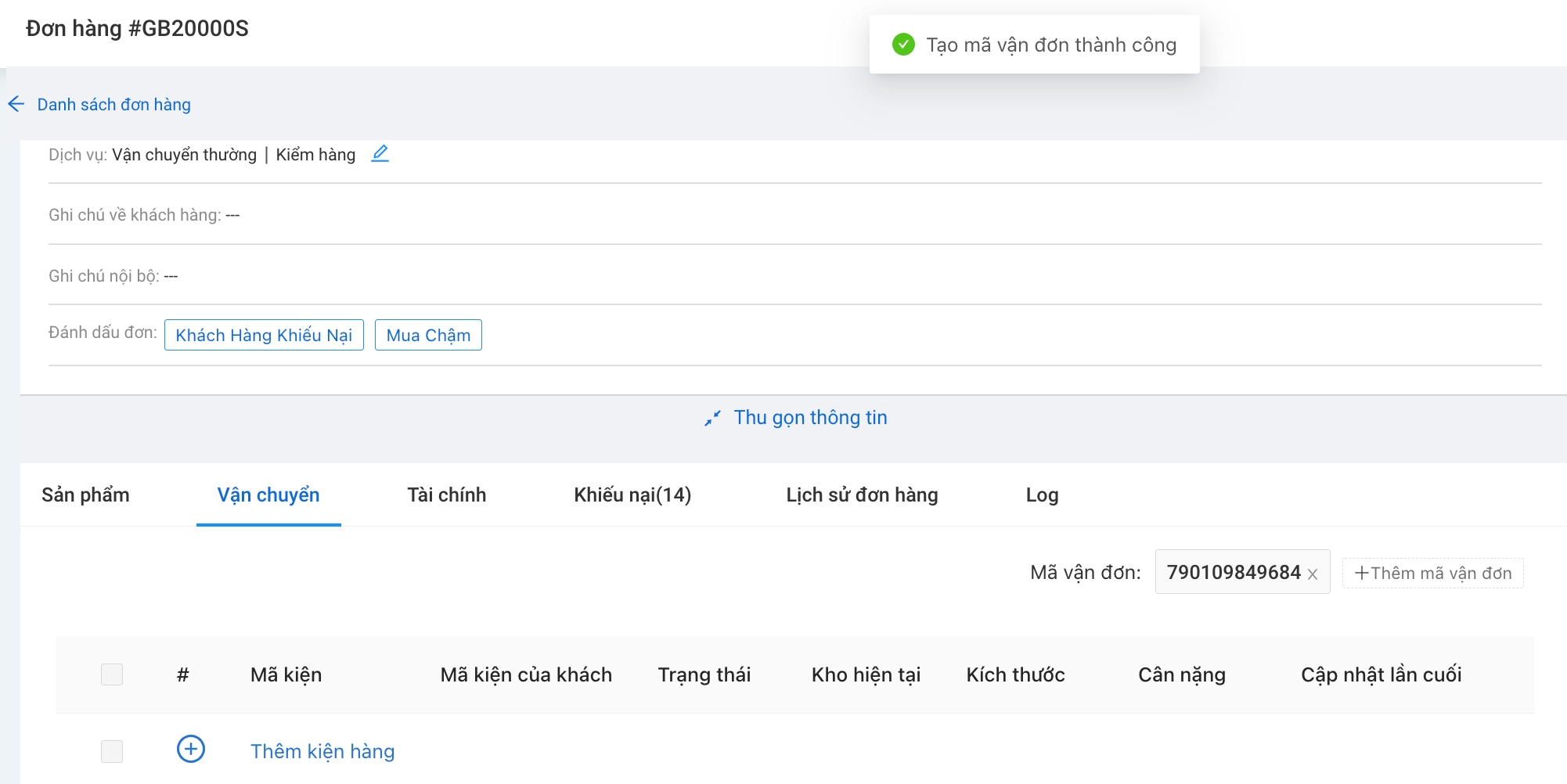
Task: Click the collapse arrows icon near Thu gọn
Action: click(712, 419)
